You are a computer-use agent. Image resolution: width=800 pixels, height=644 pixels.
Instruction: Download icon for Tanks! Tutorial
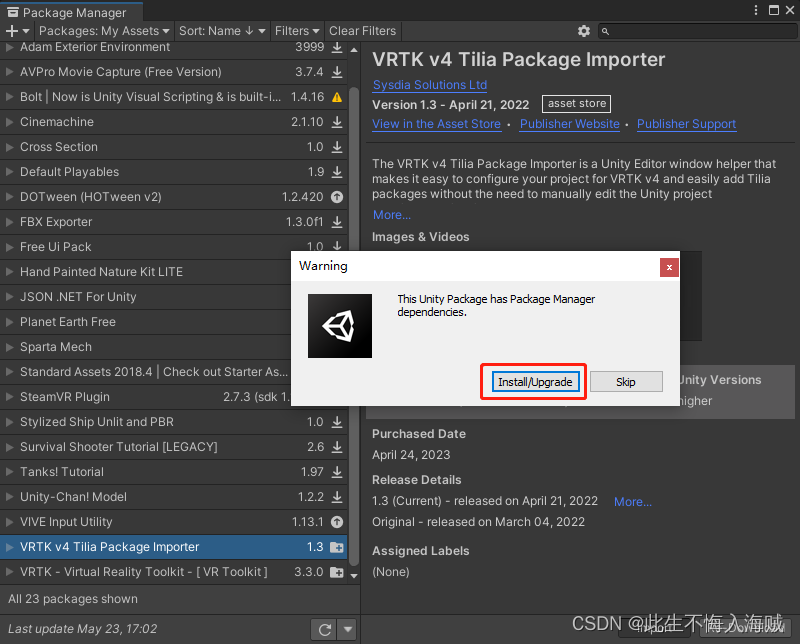tap(337, 472)
